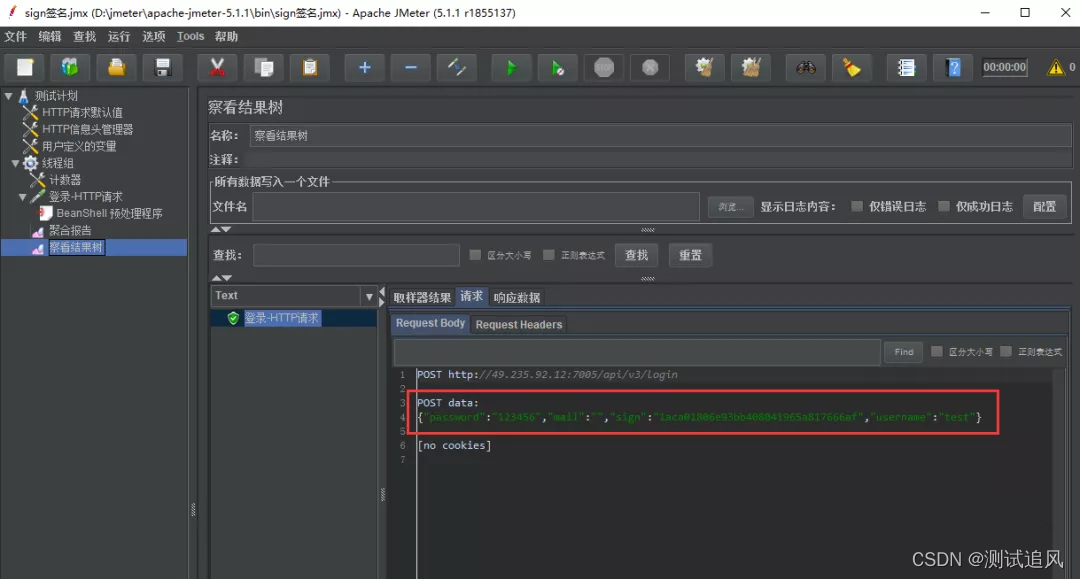Toggle 区分大小写 checkbox beside 查找 field

coord(475,255)
